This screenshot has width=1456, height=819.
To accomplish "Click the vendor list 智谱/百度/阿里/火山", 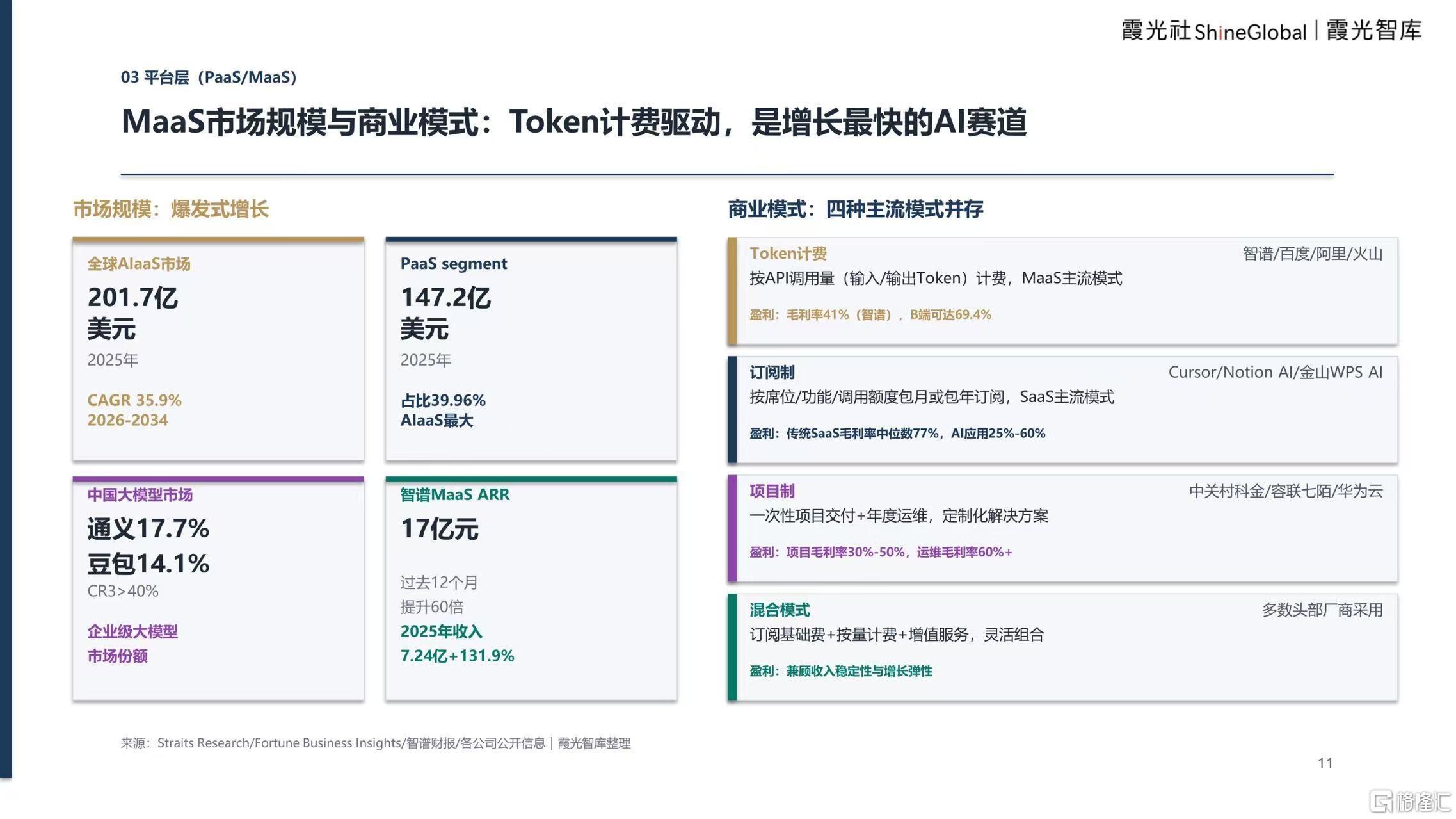I will 1313,254.
